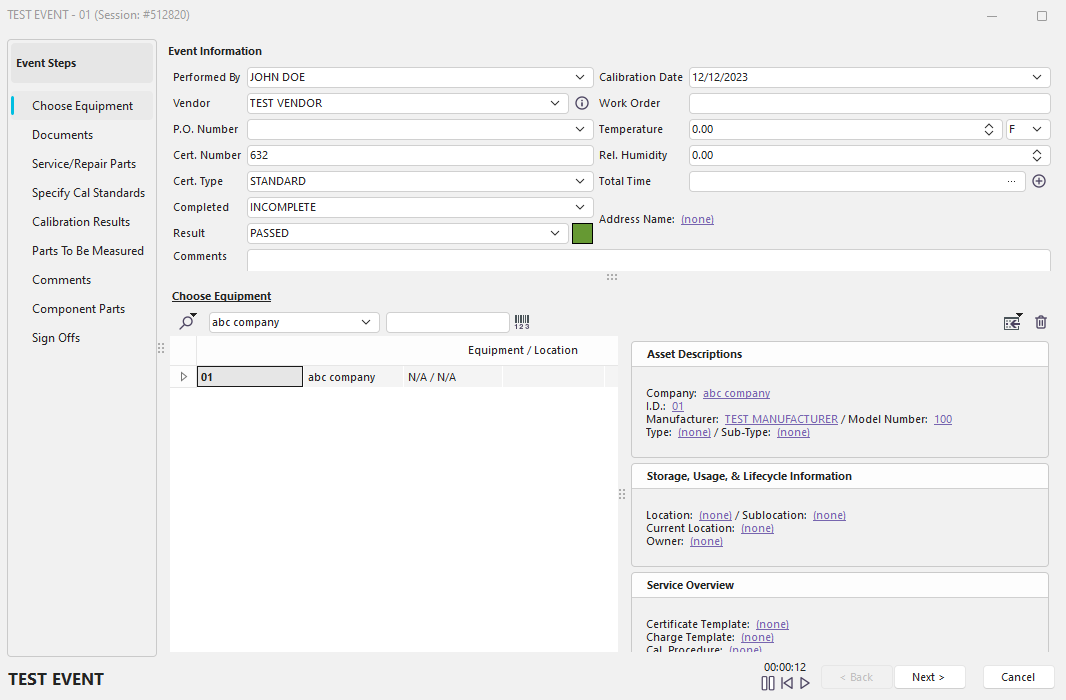Start the timer with play icon
The width and height of the screenshot is (1066, 700).
[805, 683]
